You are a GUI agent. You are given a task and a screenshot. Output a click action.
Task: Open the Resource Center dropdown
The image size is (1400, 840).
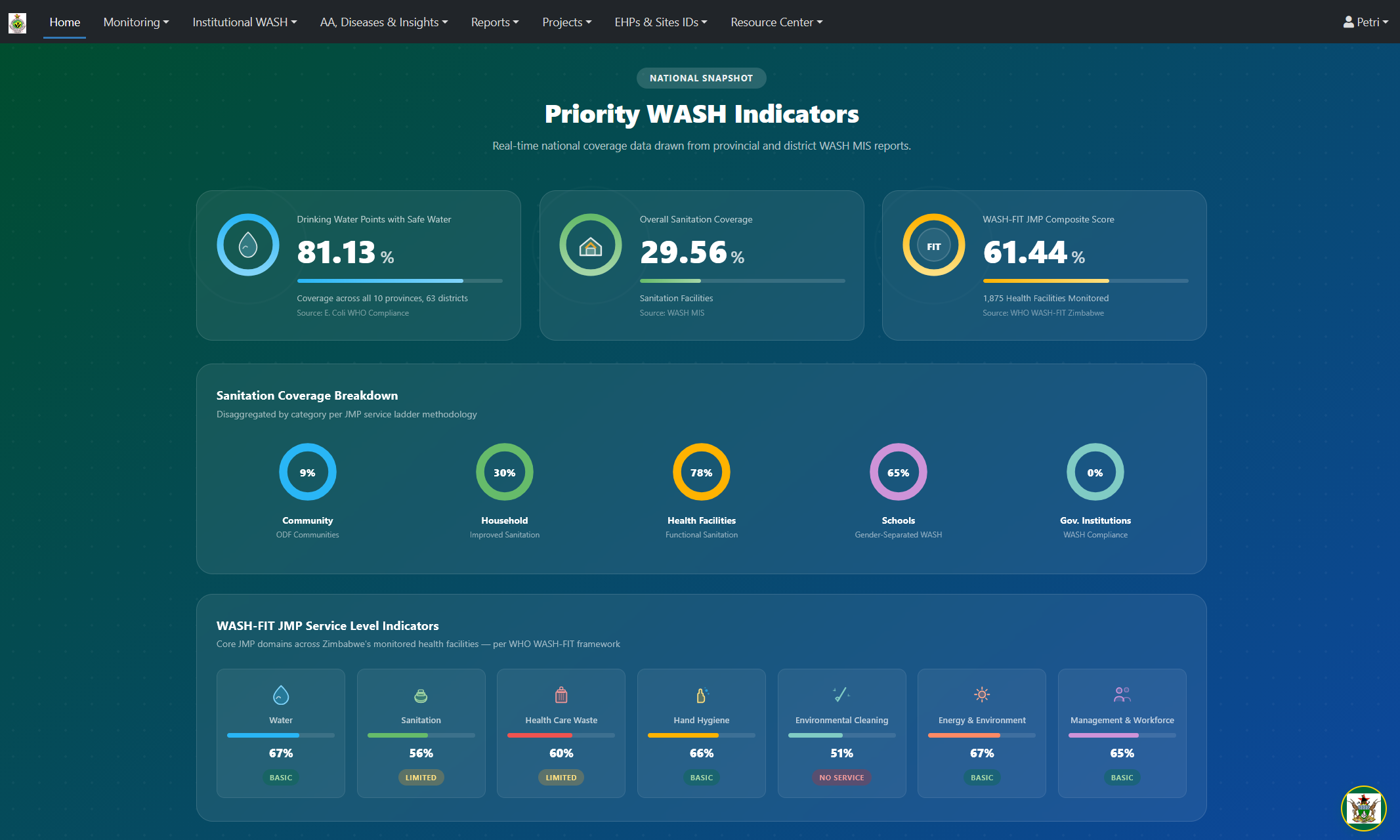(x=776, y=22)
